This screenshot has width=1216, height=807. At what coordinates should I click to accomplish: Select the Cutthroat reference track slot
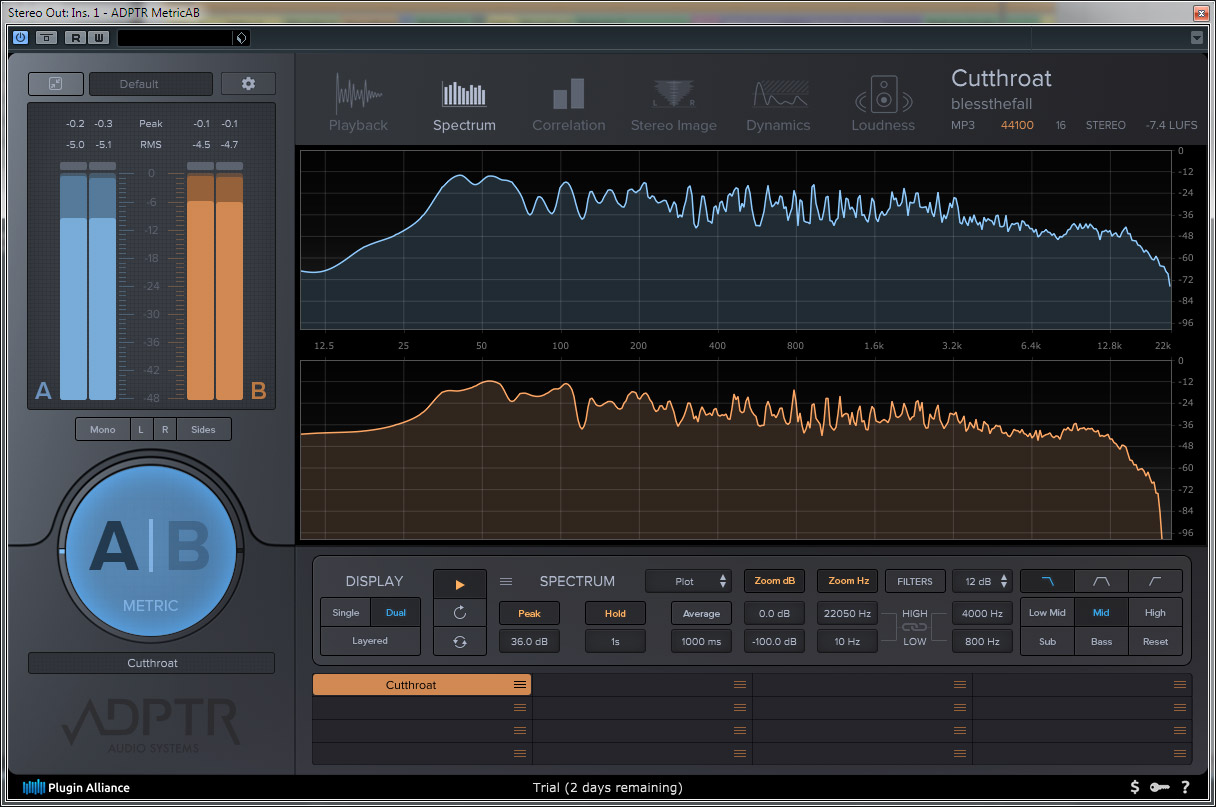[x=421, y=685]
